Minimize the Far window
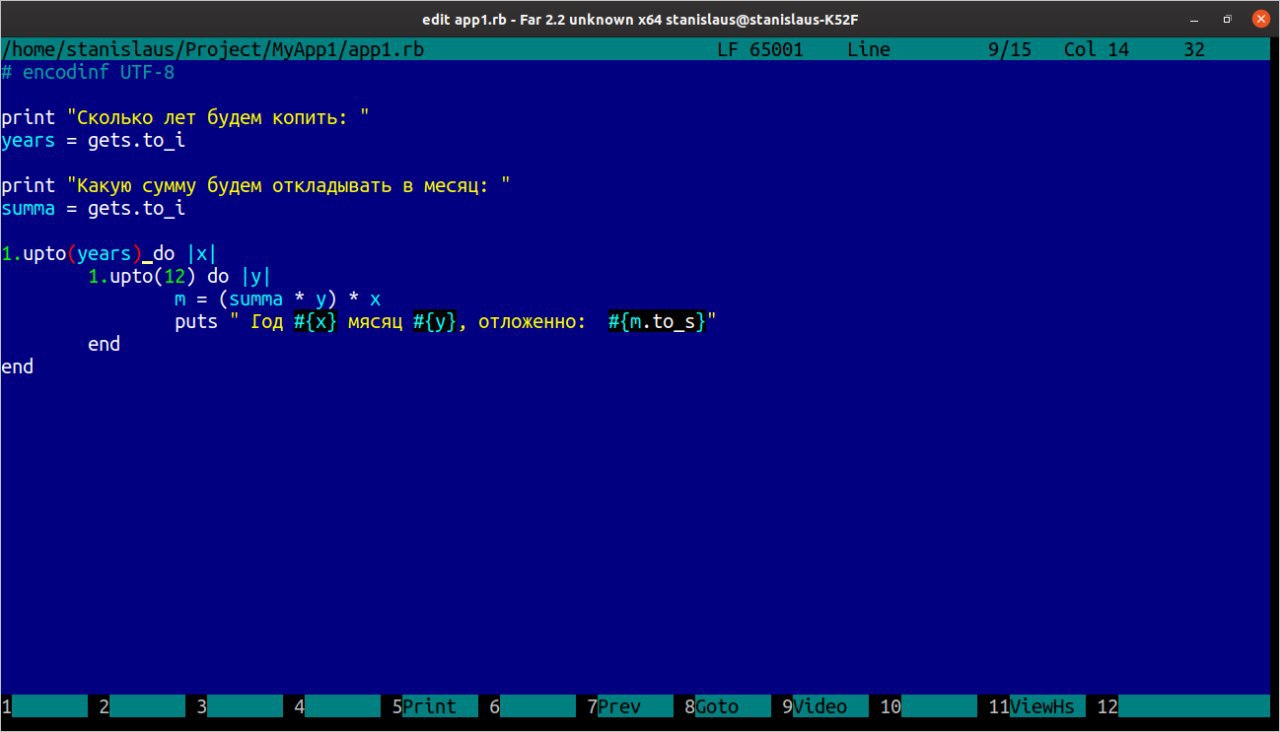Viewport: 1280px width, 732px height. [x=1194, y=19]
